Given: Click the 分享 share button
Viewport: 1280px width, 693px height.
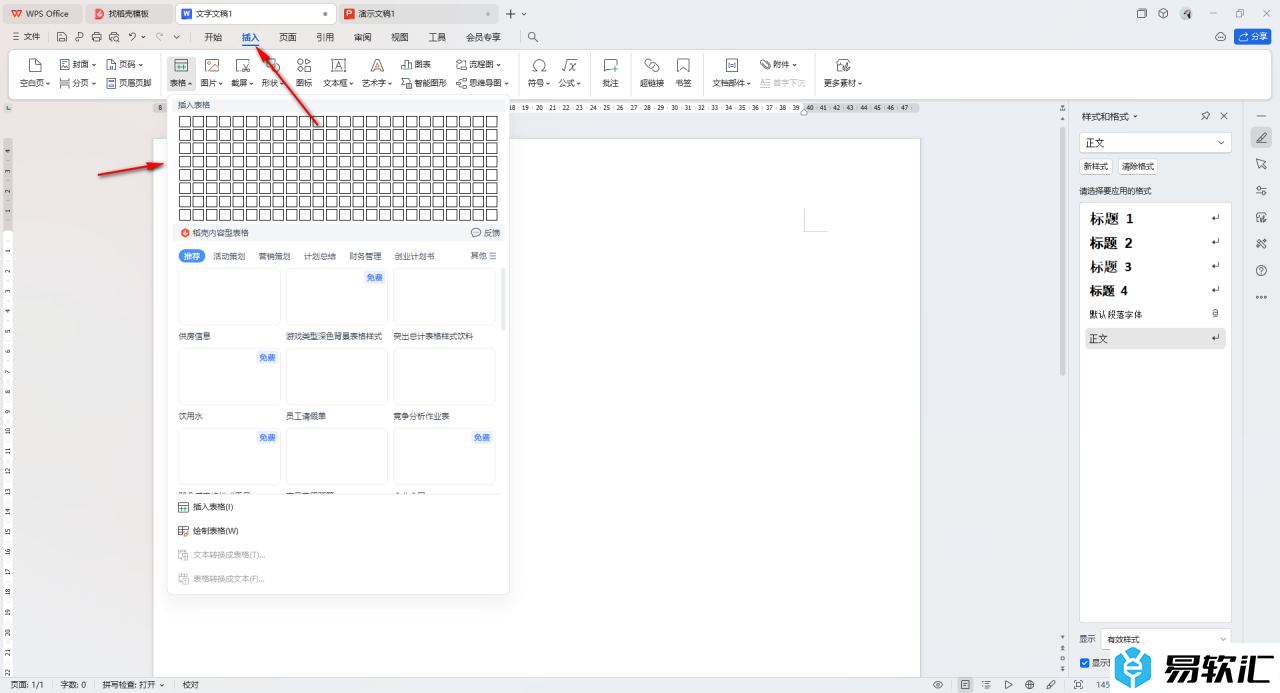Looking at the screenshot, I should 1252,37.
